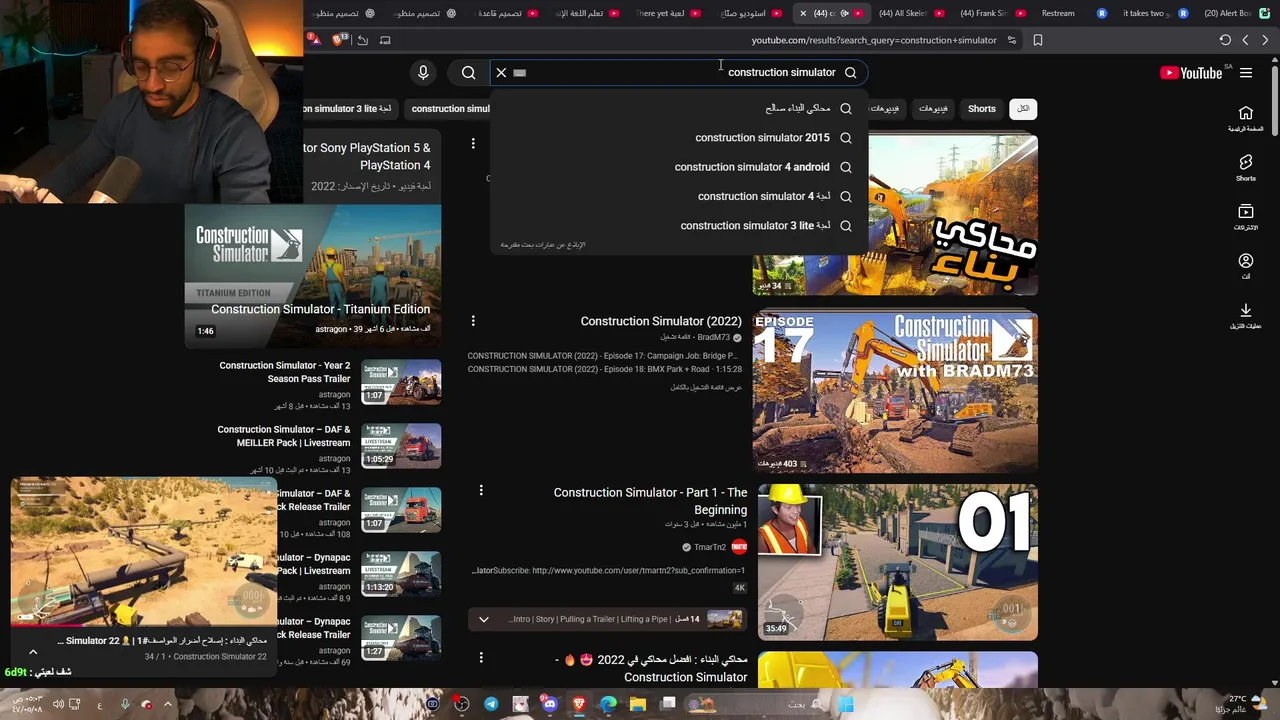Select the 'construction simul' filter chip
The width and height of the screenshot is (1280, 720).
[x=449, y=108]
